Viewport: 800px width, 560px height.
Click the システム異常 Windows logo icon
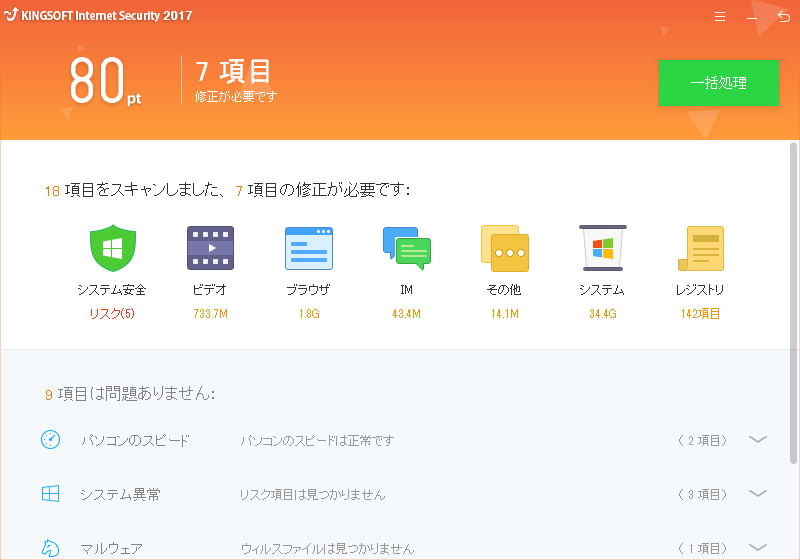point(51,494)
